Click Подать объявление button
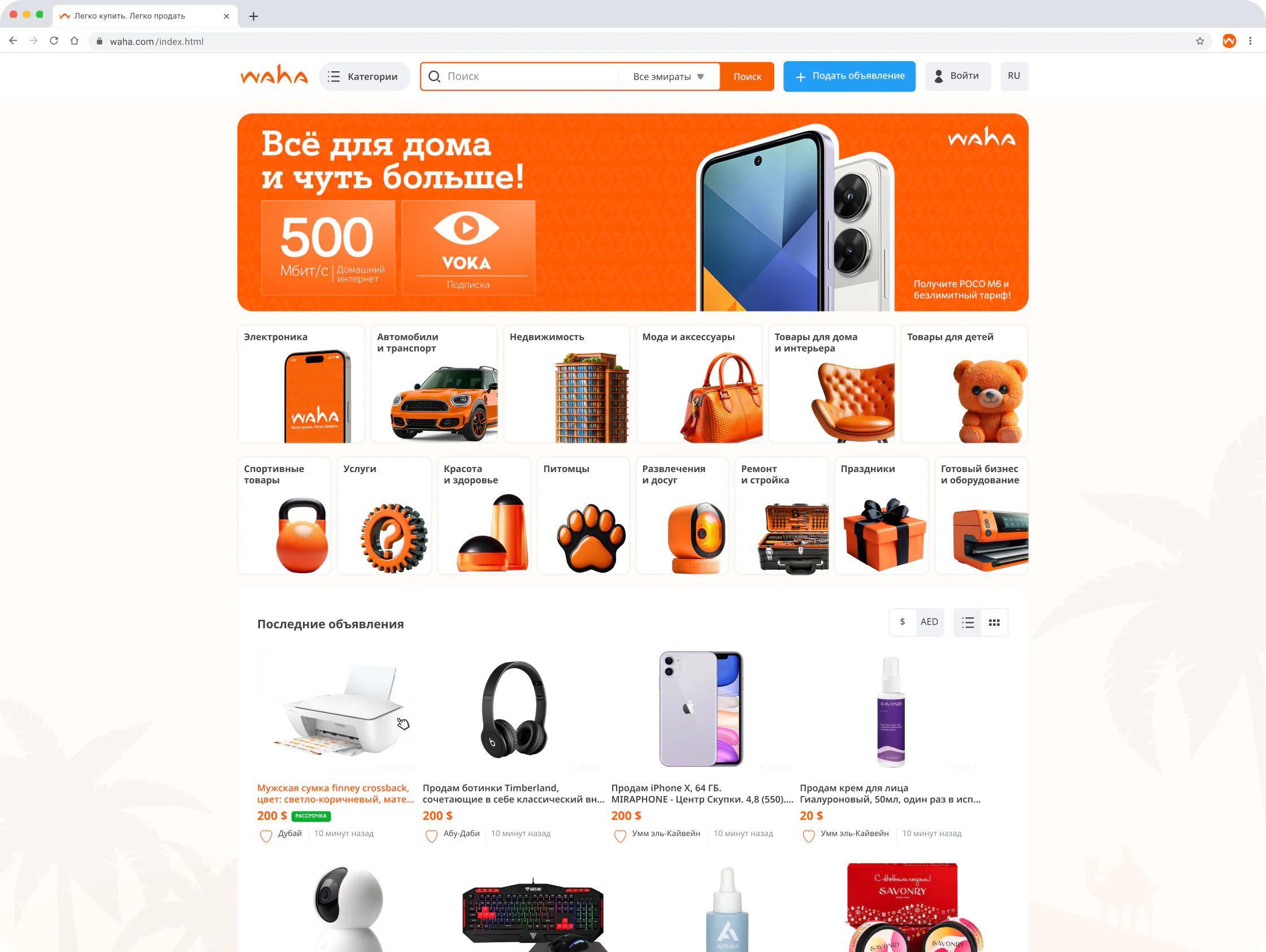This screenshot has height=952, width=1266. [x=849, y=76]
